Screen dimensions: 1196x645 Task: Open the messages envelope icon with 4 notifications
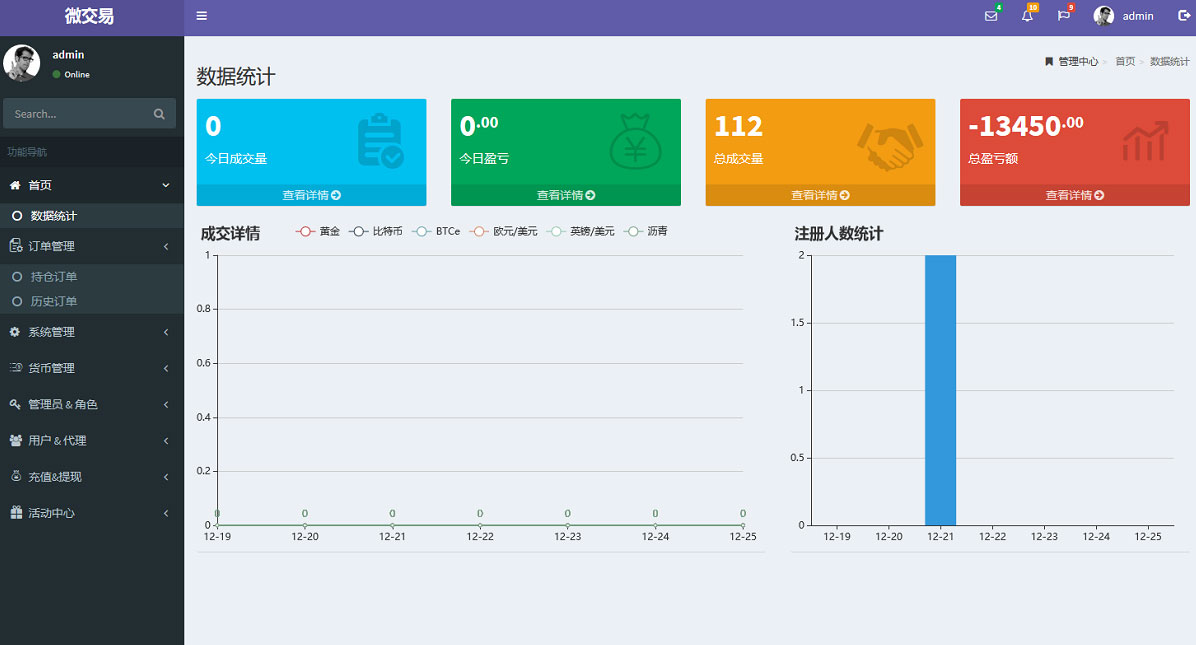(x=990, y=16)
